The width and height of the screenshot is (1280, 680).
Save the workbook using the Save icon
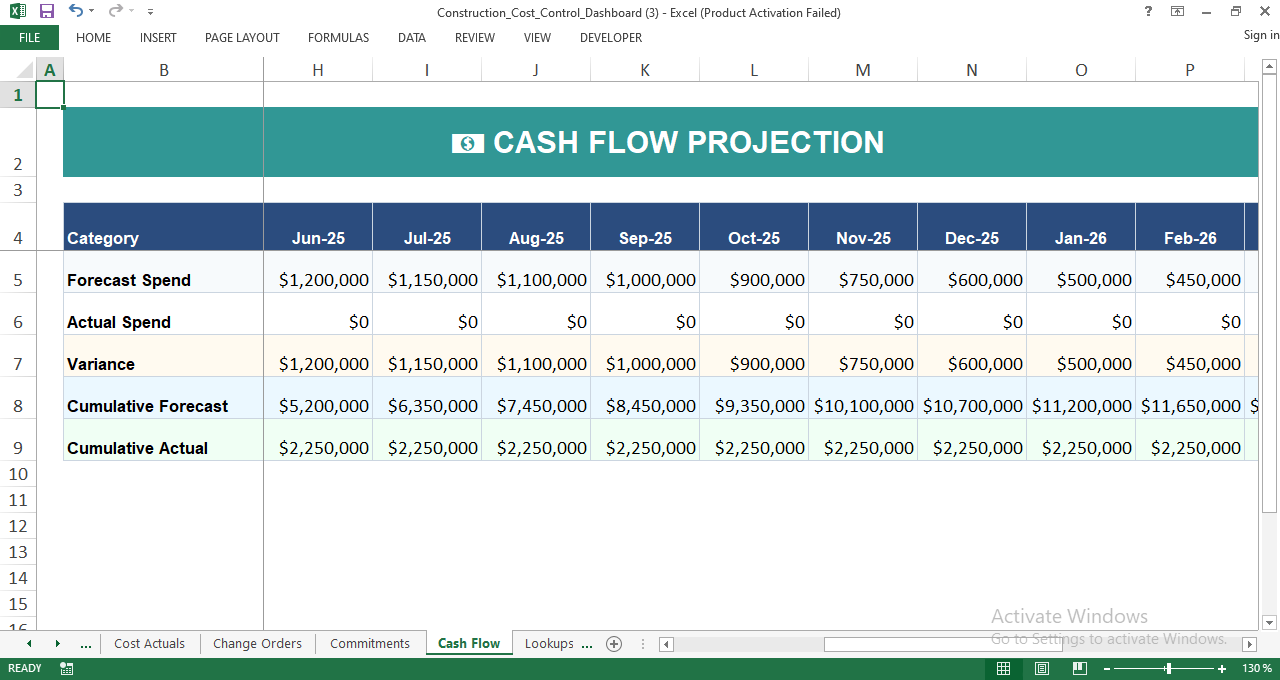click(x=45, y=11)
